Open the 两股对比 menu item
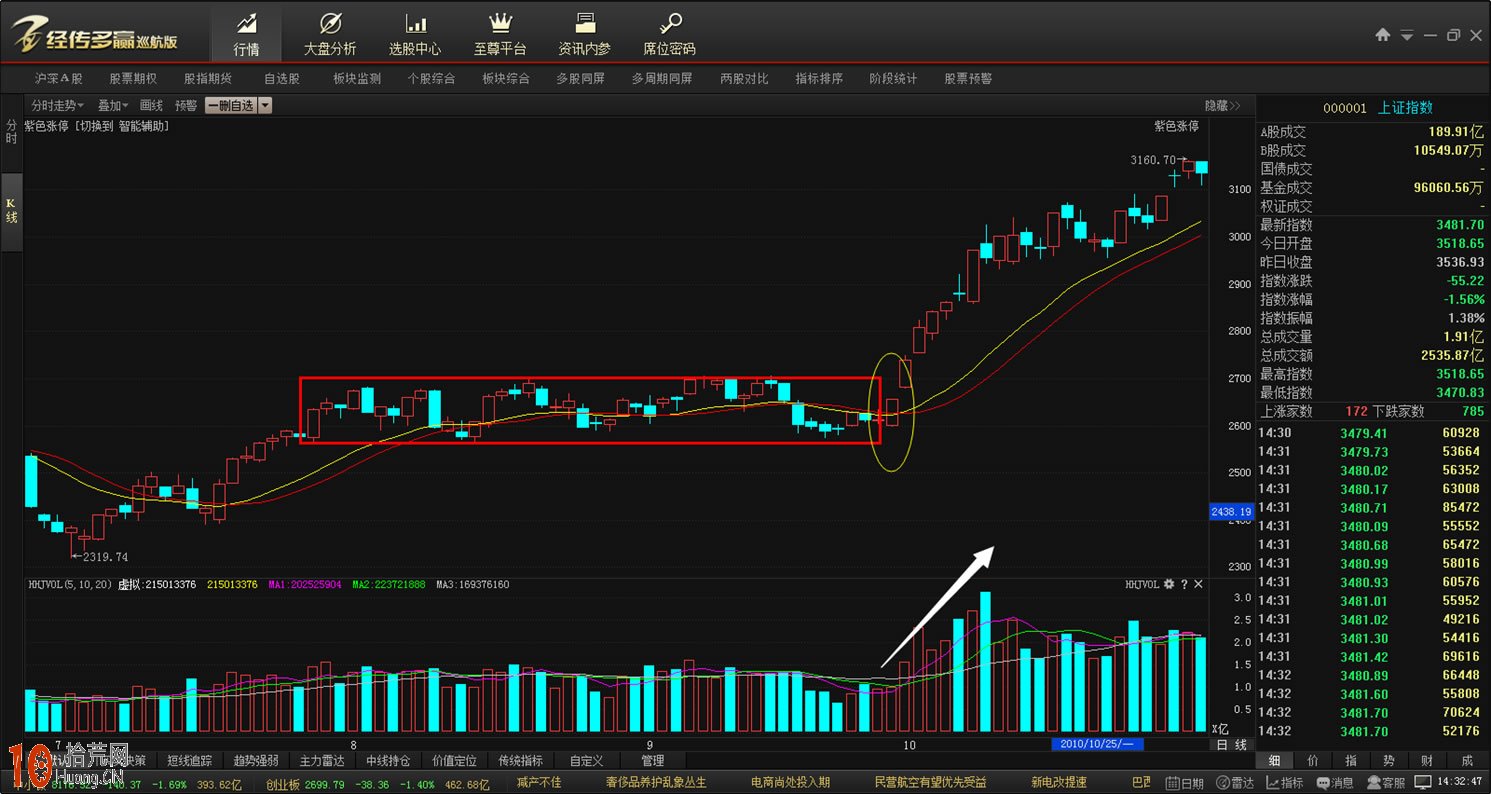The height and width of the screenshot is (794, 1491). pyautogui.click(x=745, y=78)
